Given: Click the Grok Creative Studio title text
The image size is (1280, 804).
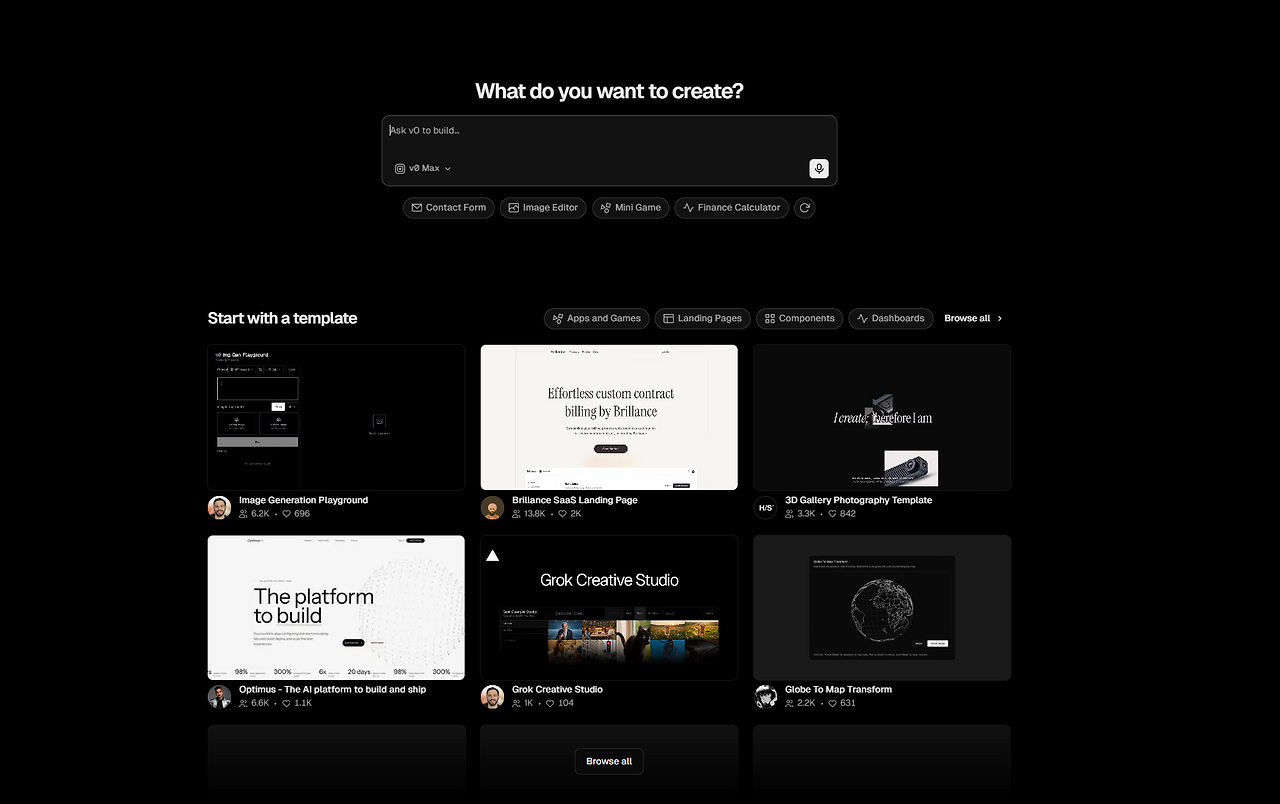Looking at the screenshot, I should click(557, 690).
